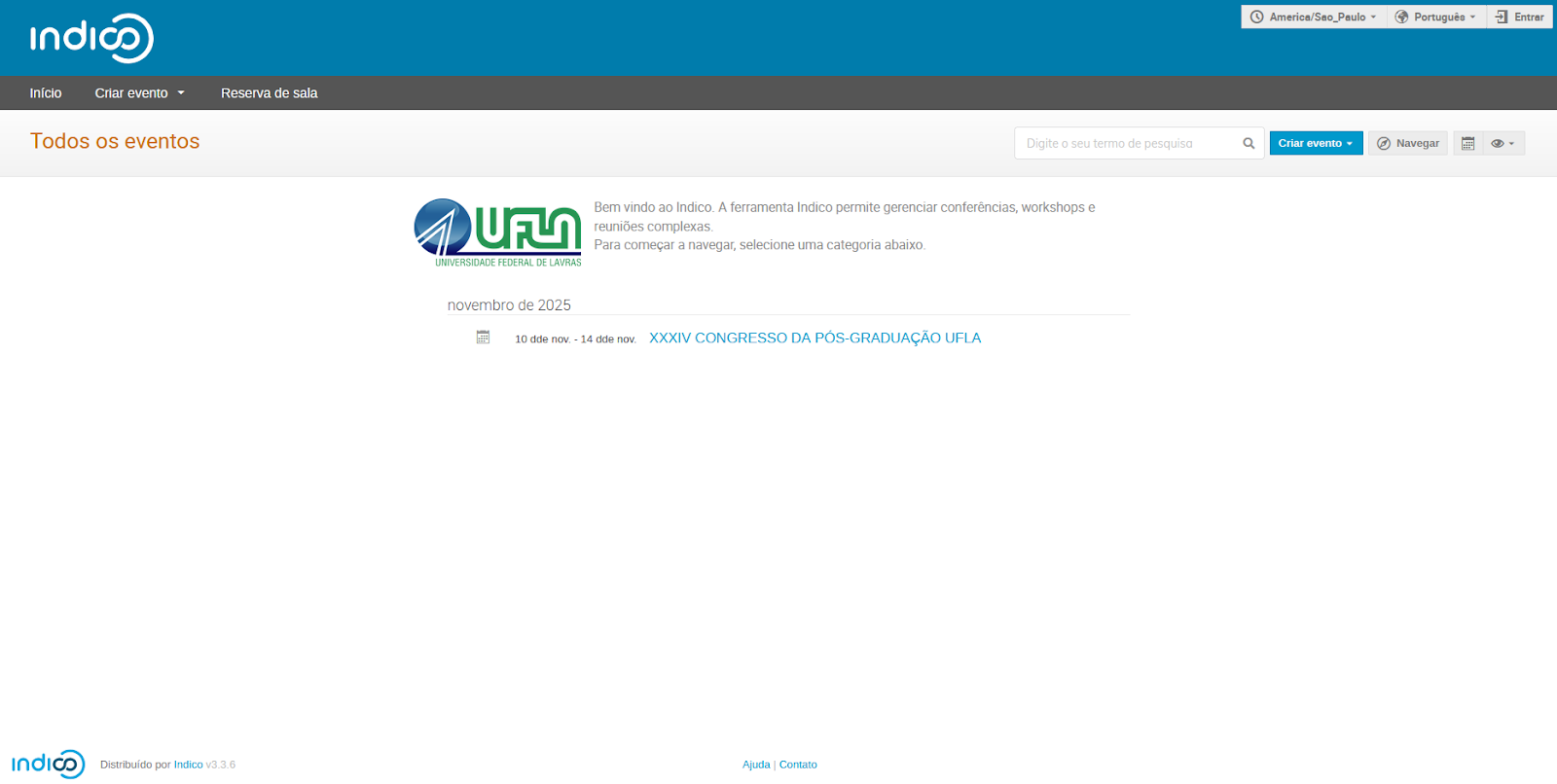Open the Reserva de sala page
This screenshot has height=784, width=1557.
click(269, 93)
